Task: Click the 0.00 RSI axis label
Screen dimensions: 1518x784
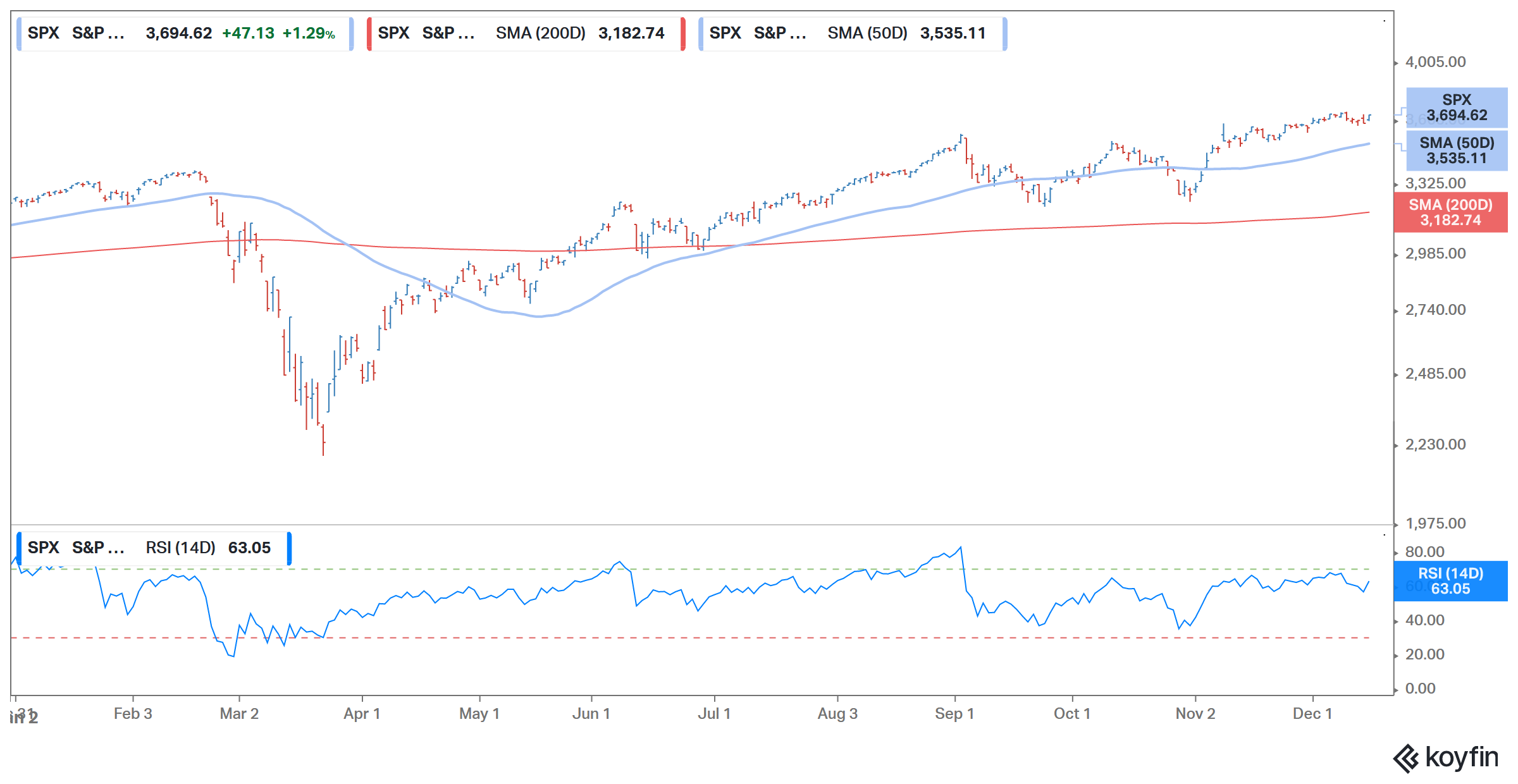Action: [x=1420, y=689]
